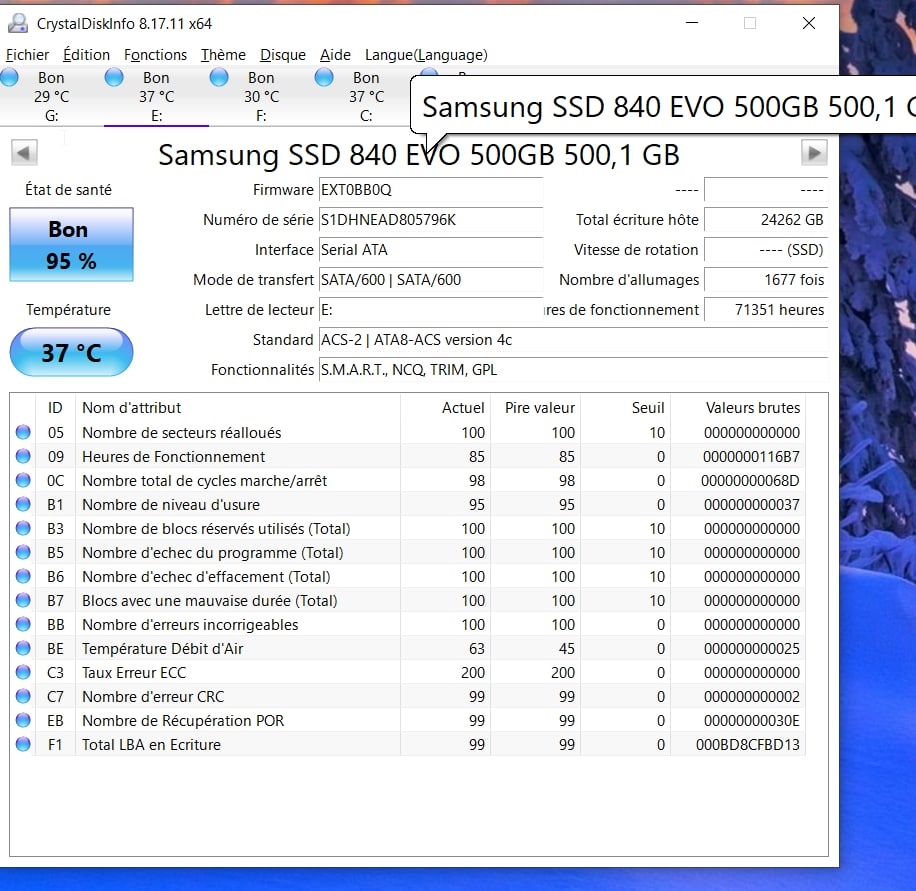The width and height of the screenshot is (916, 891).
Task: Click status orb of attribute C7
Action: 23,696
